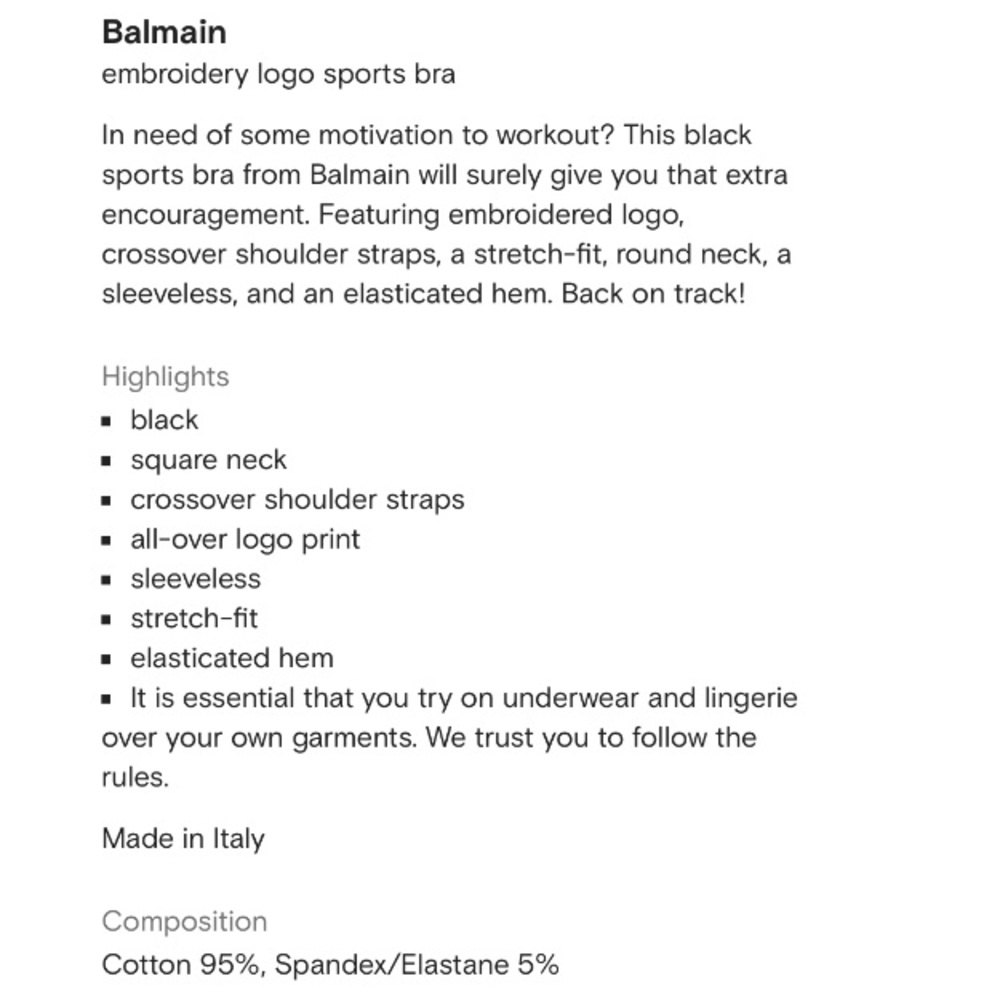Click the 'square neck' highlight item
This screenshot has height=1000, width=1000.
(209, 460)
